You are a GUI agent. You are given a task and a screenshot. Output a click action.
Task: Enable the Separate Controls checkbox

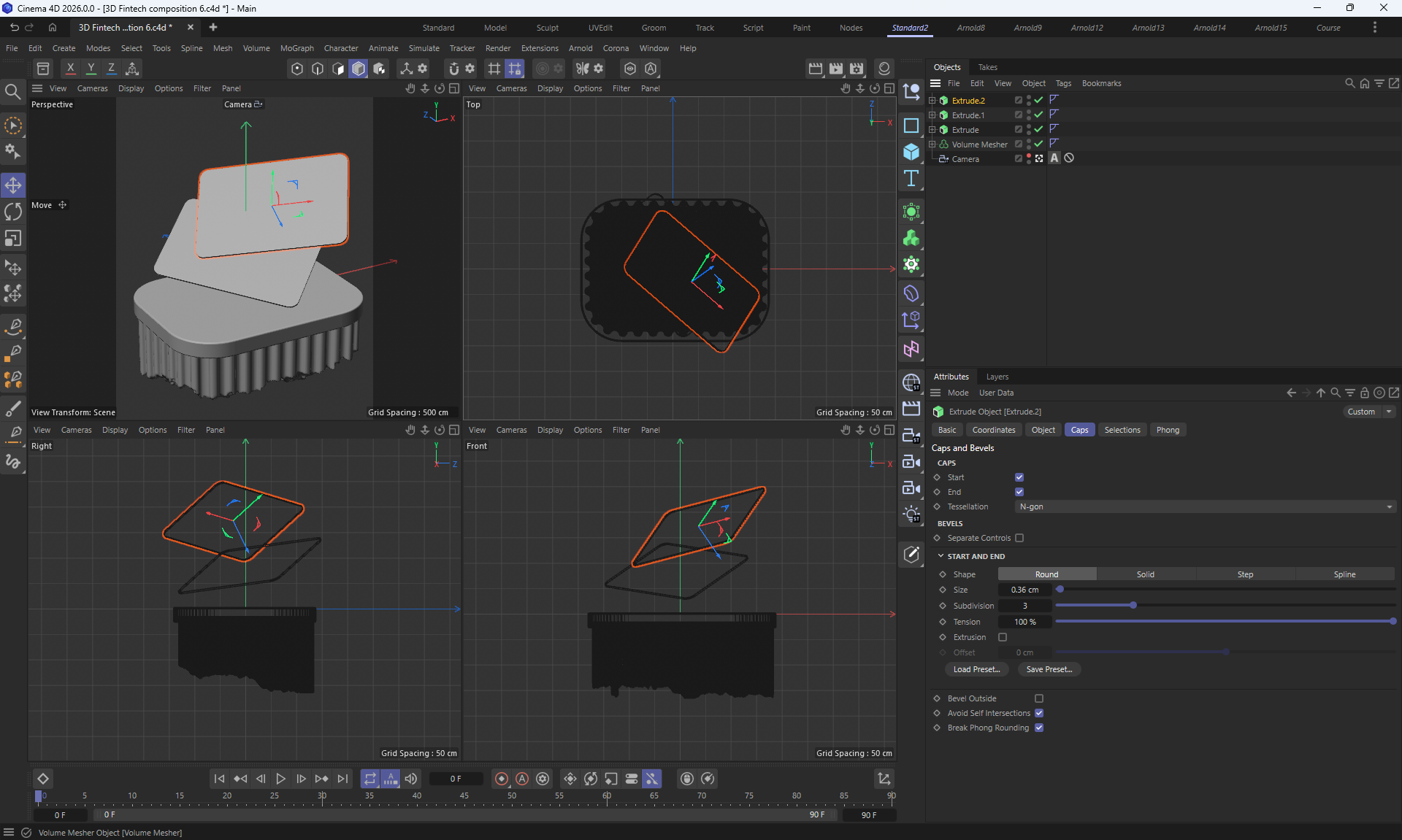click(1019, 538)
